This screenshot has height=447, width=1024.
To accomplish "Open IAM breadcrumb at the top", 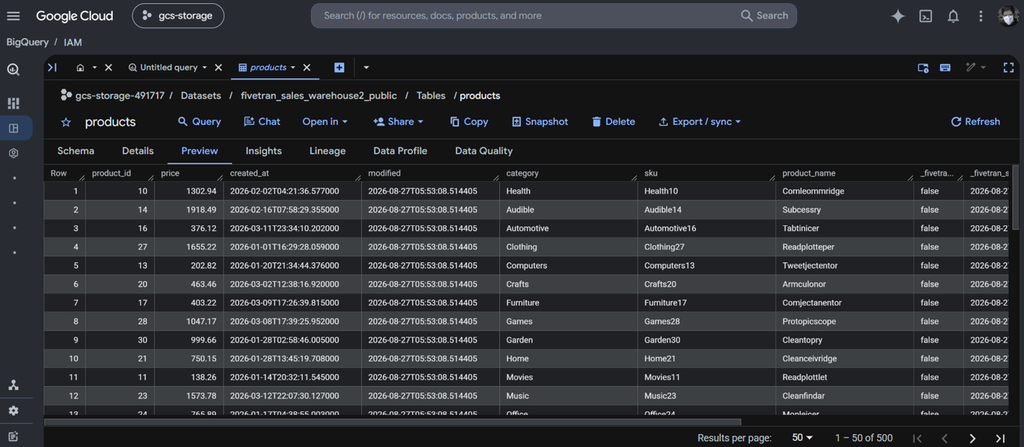I will pyautogui.click(x=72, y=42).
